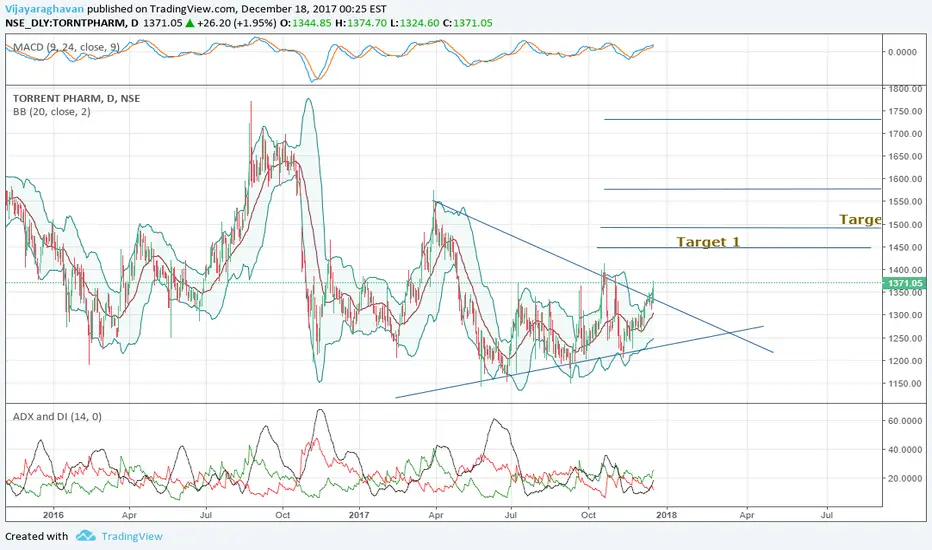This screenshot has width=932, height=550.
Task: Click the current price tag 1371.05
Action: coord(905,284)
